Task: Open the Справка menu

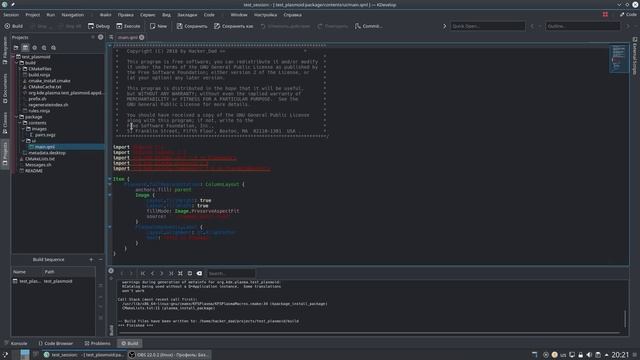Action: coord(293,15)
